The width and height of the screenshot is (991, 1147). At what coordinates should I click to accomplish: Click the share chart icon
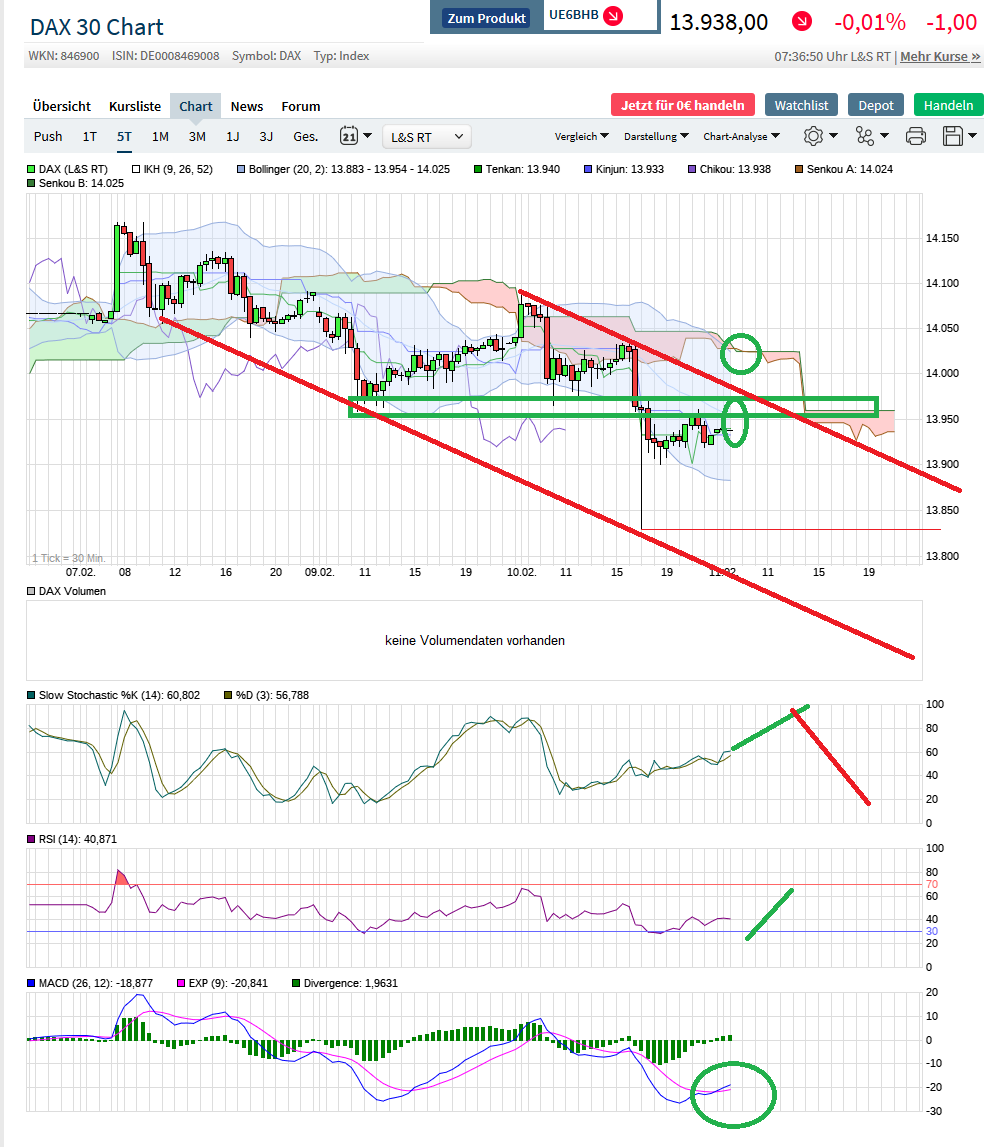point(864,136)
